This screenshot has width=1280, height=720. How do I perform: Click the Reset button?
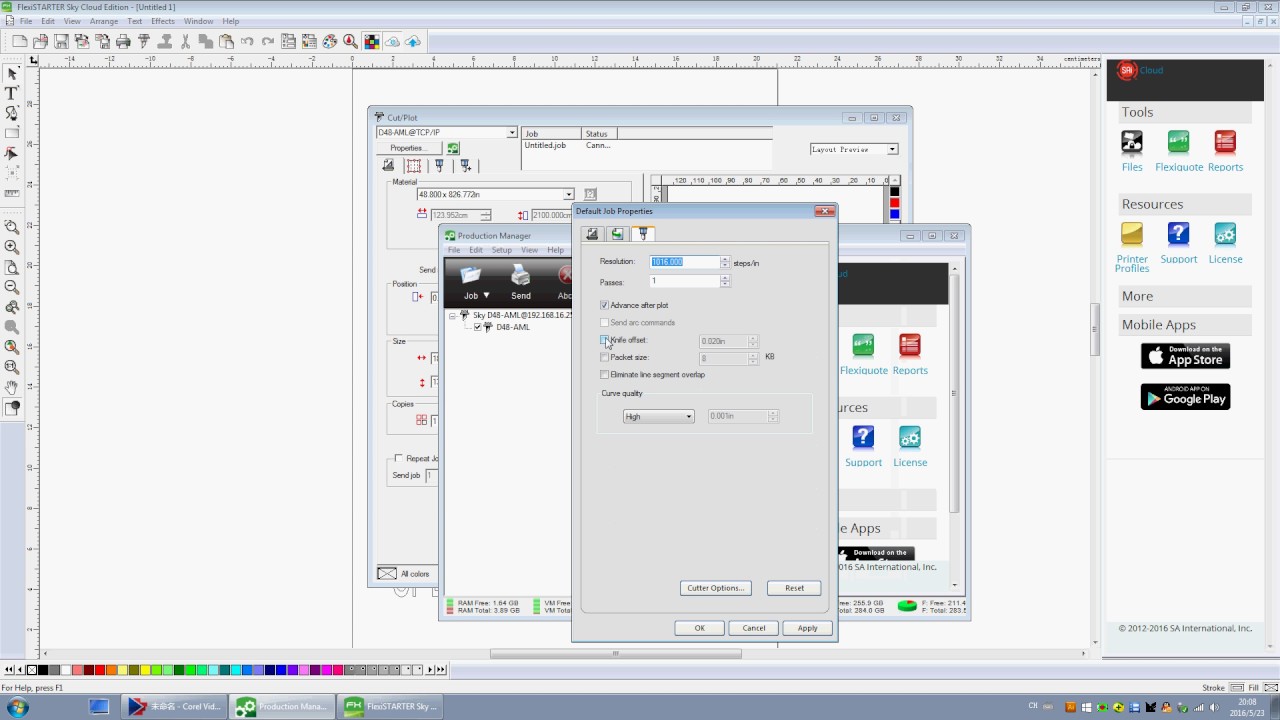click(794, 588)
